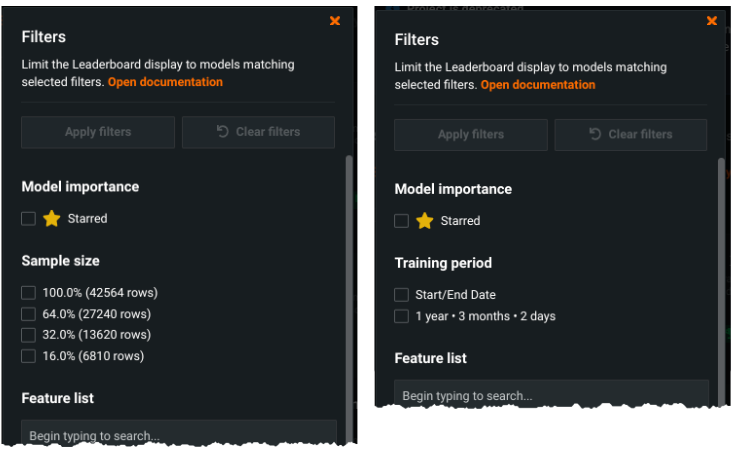This screenshot has width=732, height=465.
Task: Click the star icon in left panel
Action: [x=52, y=218]
